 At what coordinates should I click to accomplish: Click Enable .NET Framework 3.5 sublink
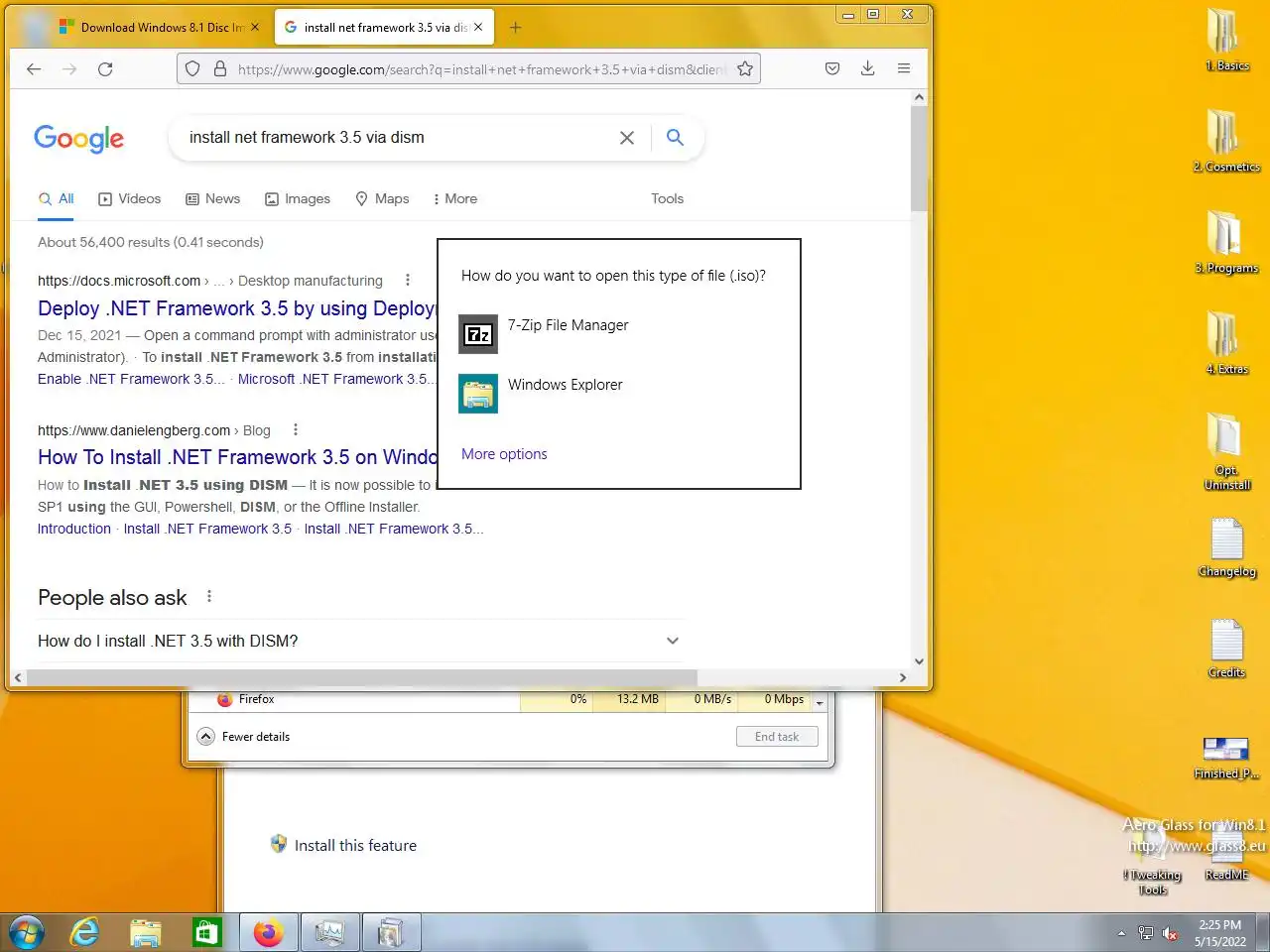131,379
